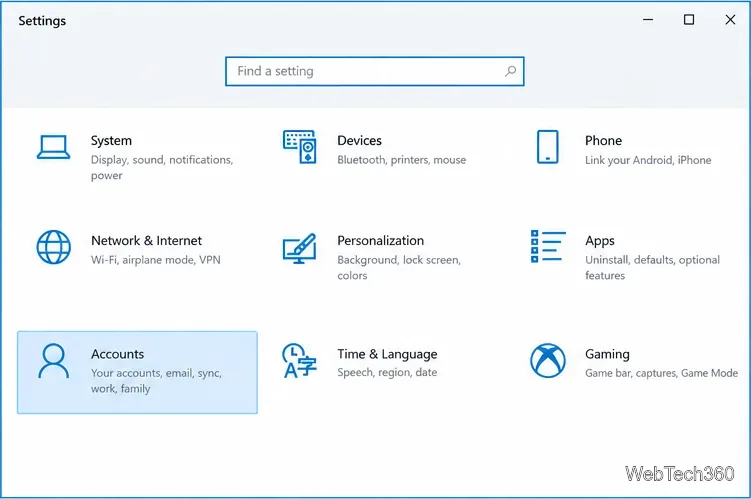Close the Settings window

730,20
